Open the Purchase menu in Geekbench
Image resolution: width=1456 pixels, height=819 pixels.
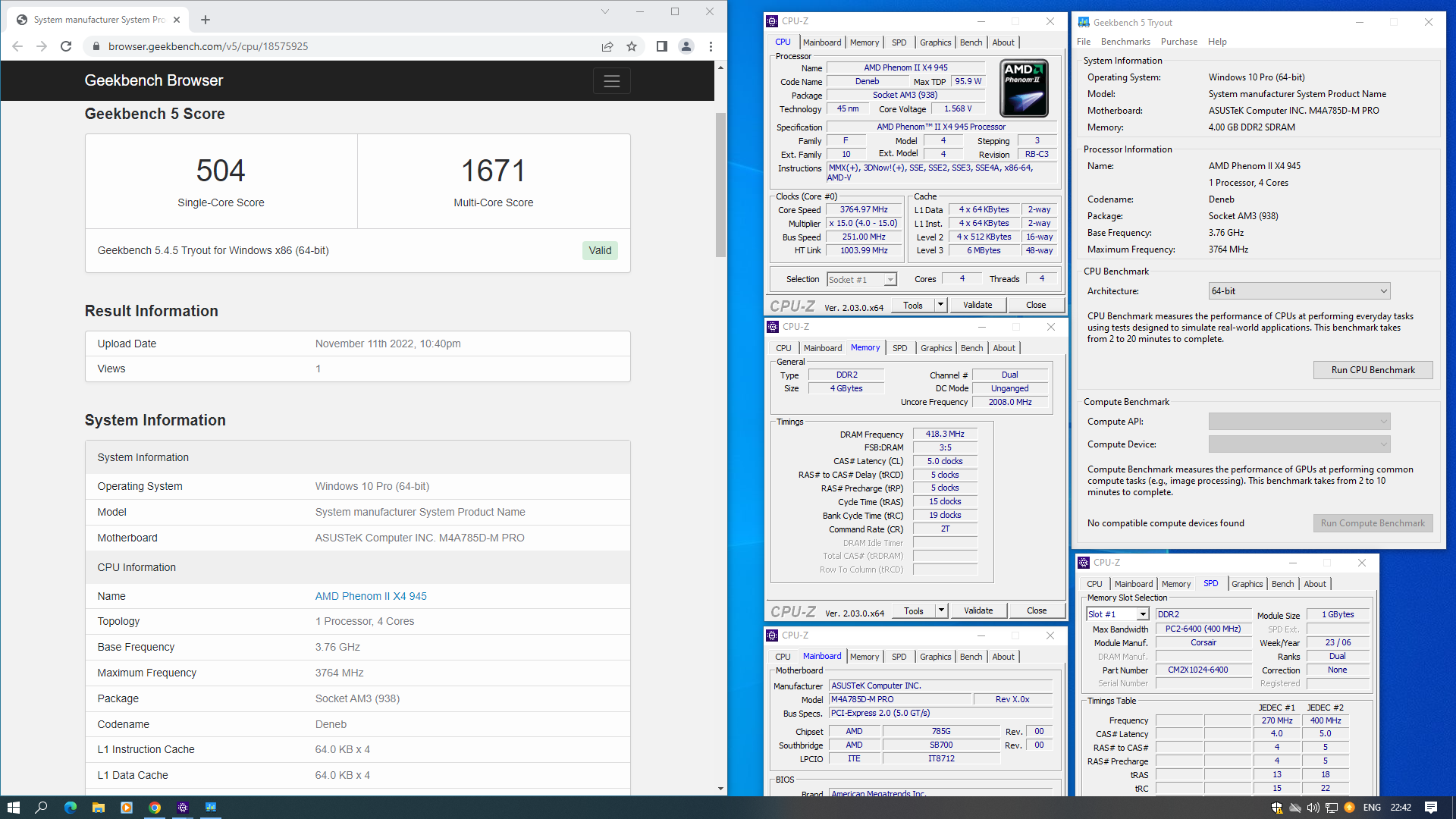(1179, 42)
